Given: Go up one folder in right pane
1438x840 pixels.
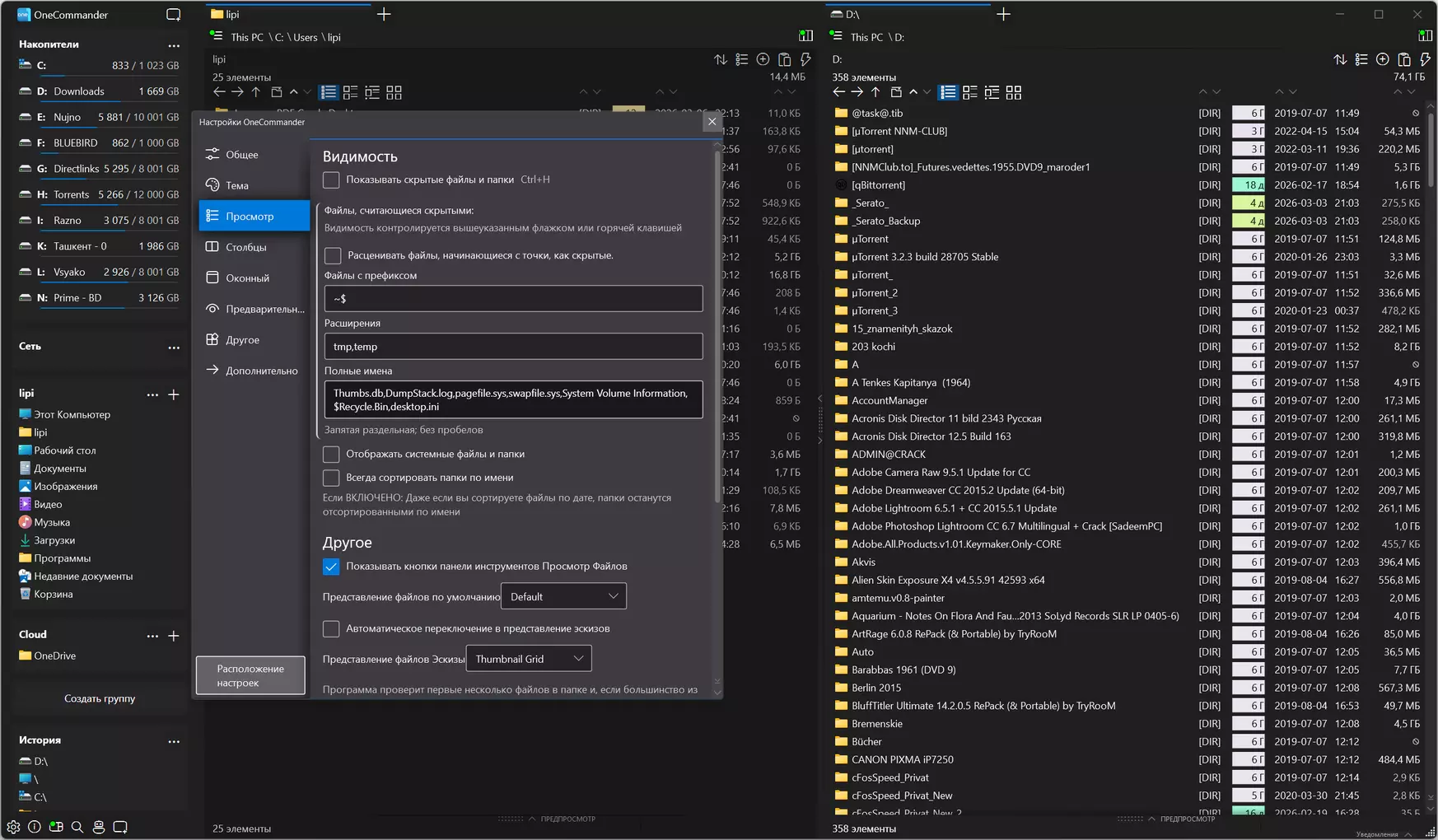Looking at the screenshot, I should click(875, 92).
